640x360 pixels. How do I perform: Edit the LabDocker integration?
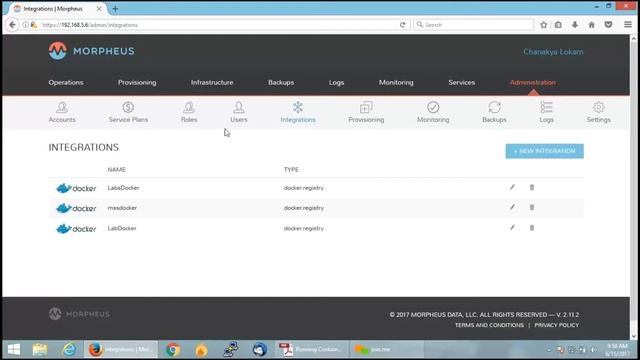click(512, 228)
